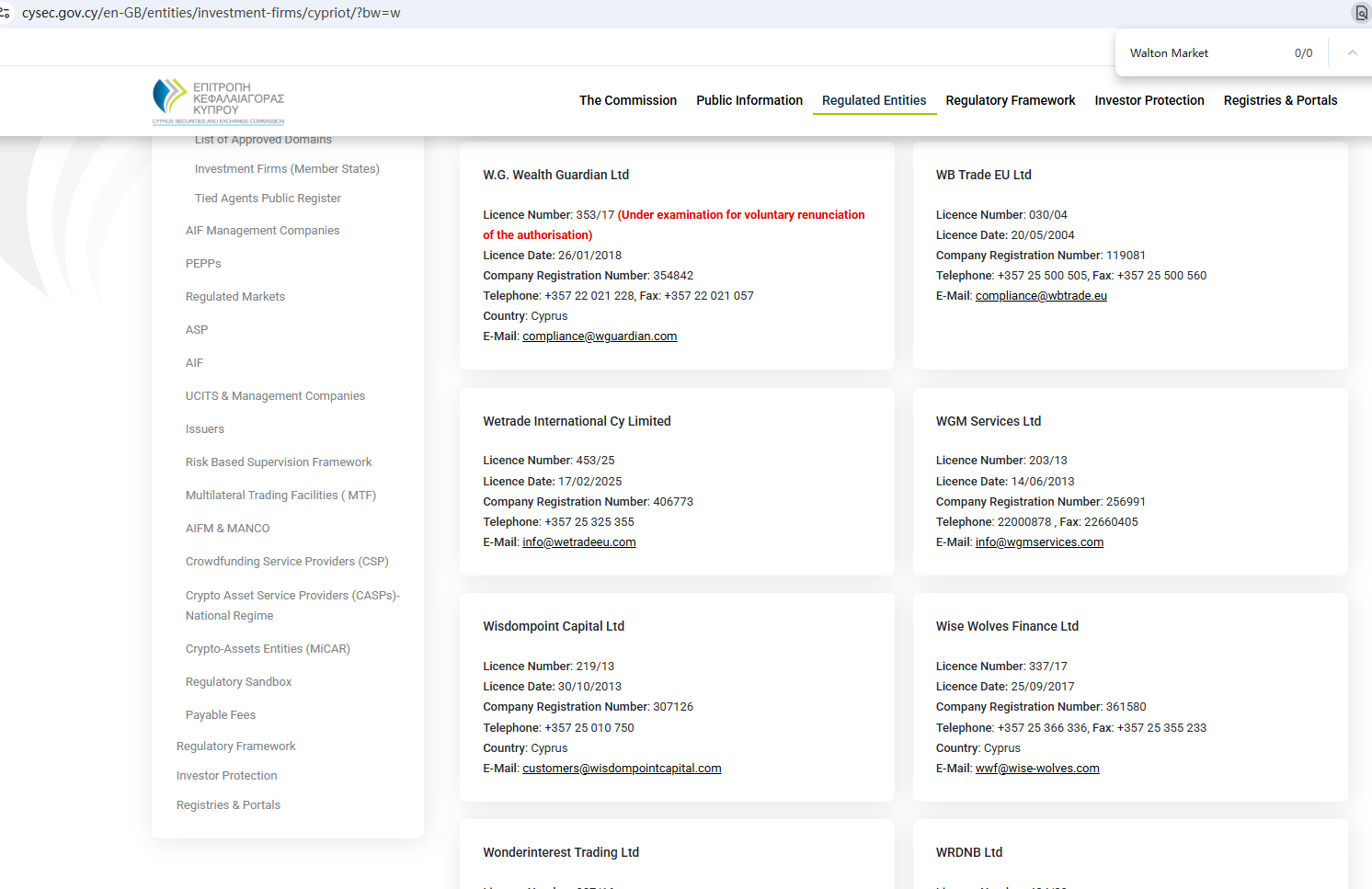Select AIF Management Companies in sidebar
The image size is (1372, 889).
(x=262, y=231)
